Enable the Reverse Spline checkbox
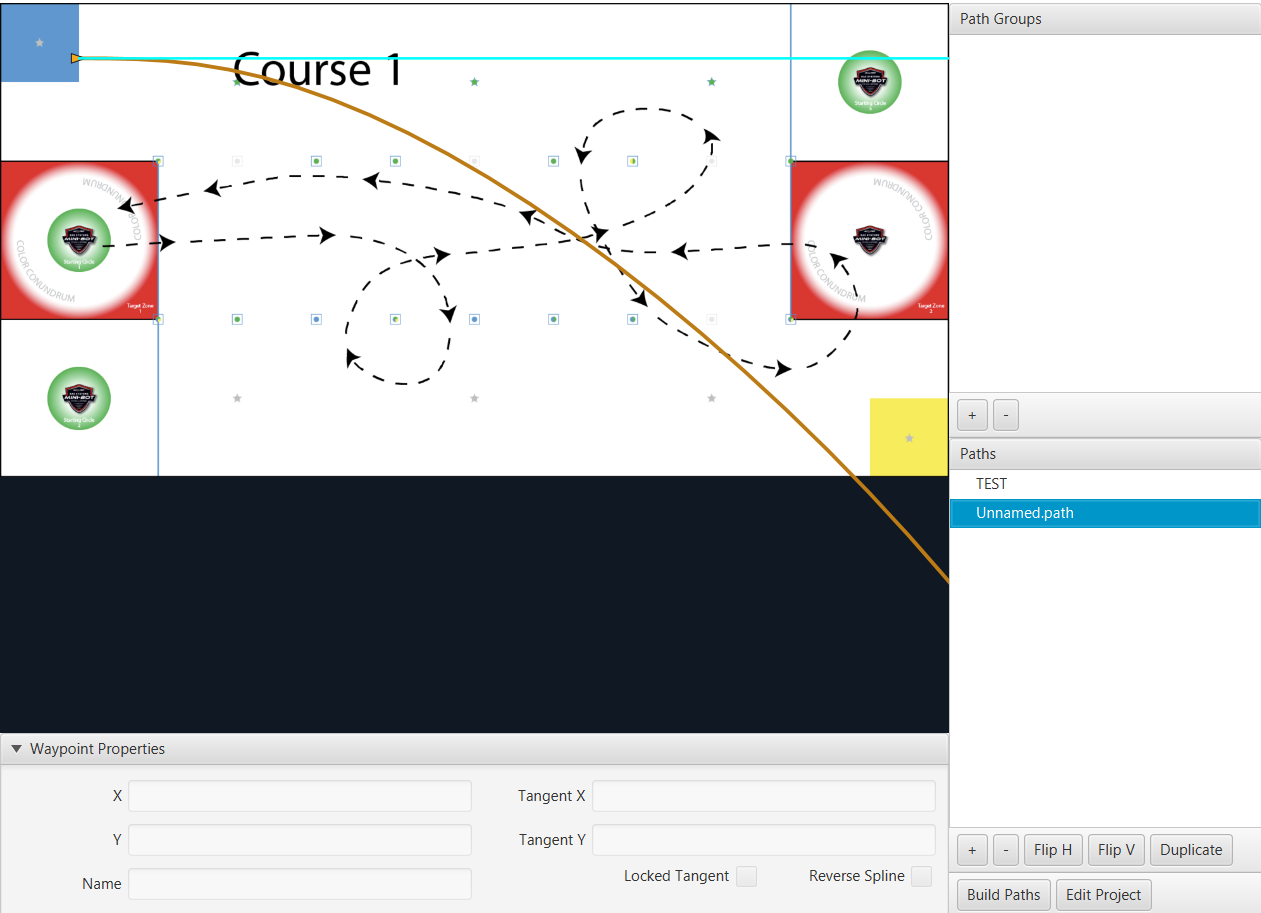1261x913 pixels. [x=921, y=876]
